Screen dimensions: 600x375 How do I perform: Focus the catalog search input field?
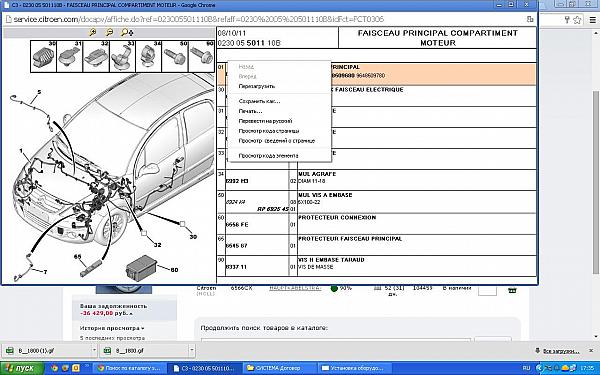point(336,342)
